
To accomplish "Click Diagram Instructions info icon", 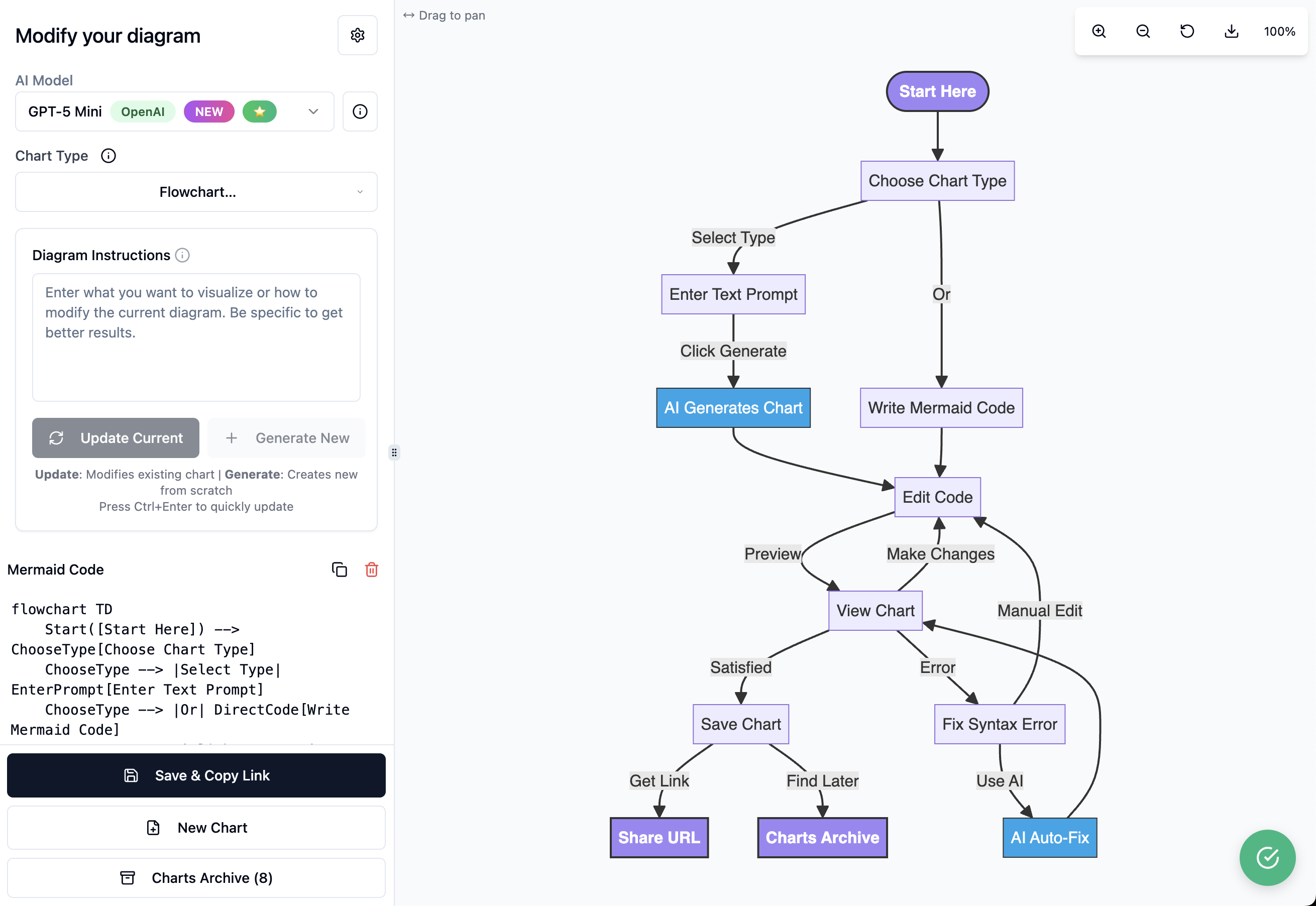I will pyautogui.click(x=182, y=255).
